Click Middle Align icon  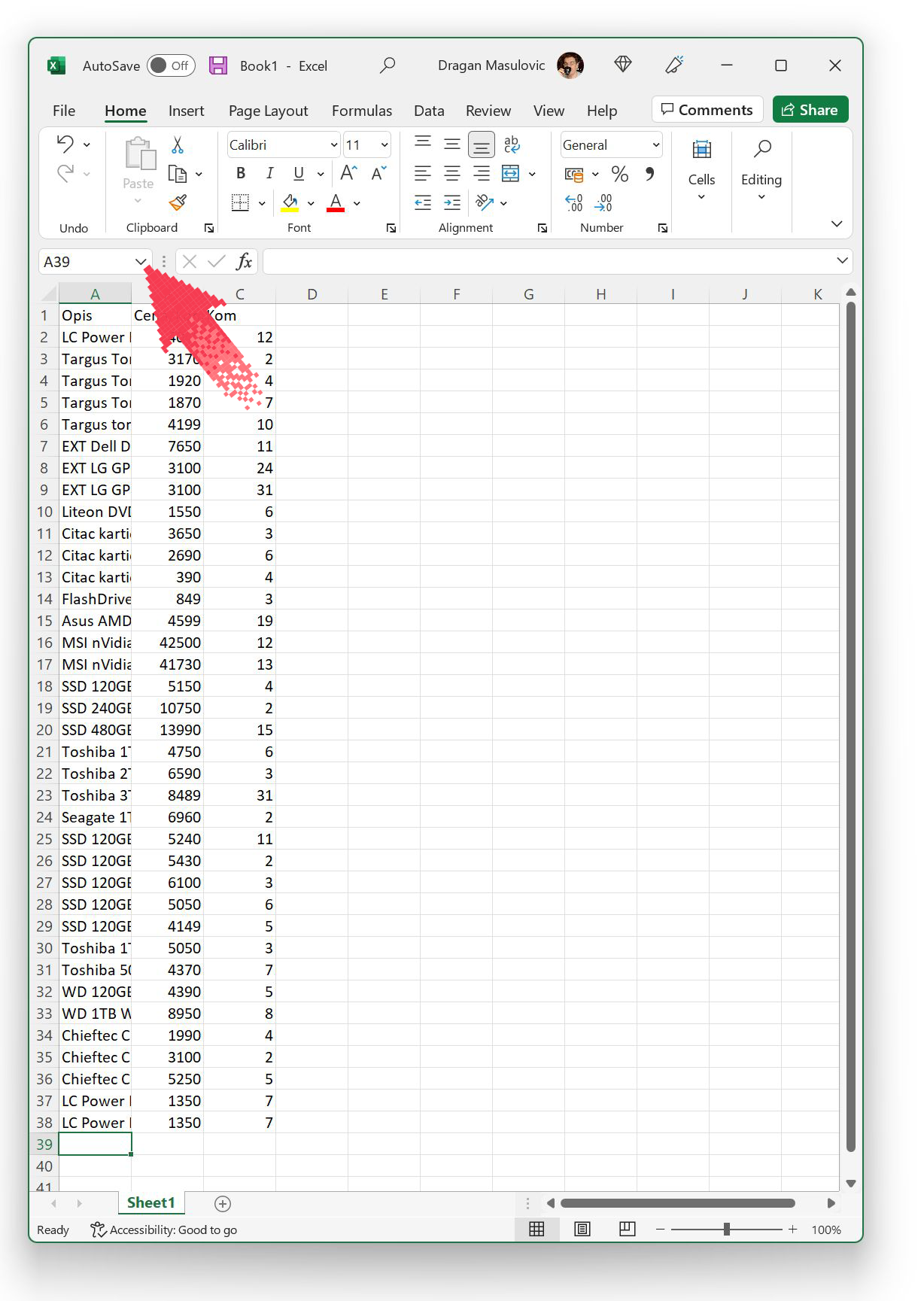coord(451,144)
